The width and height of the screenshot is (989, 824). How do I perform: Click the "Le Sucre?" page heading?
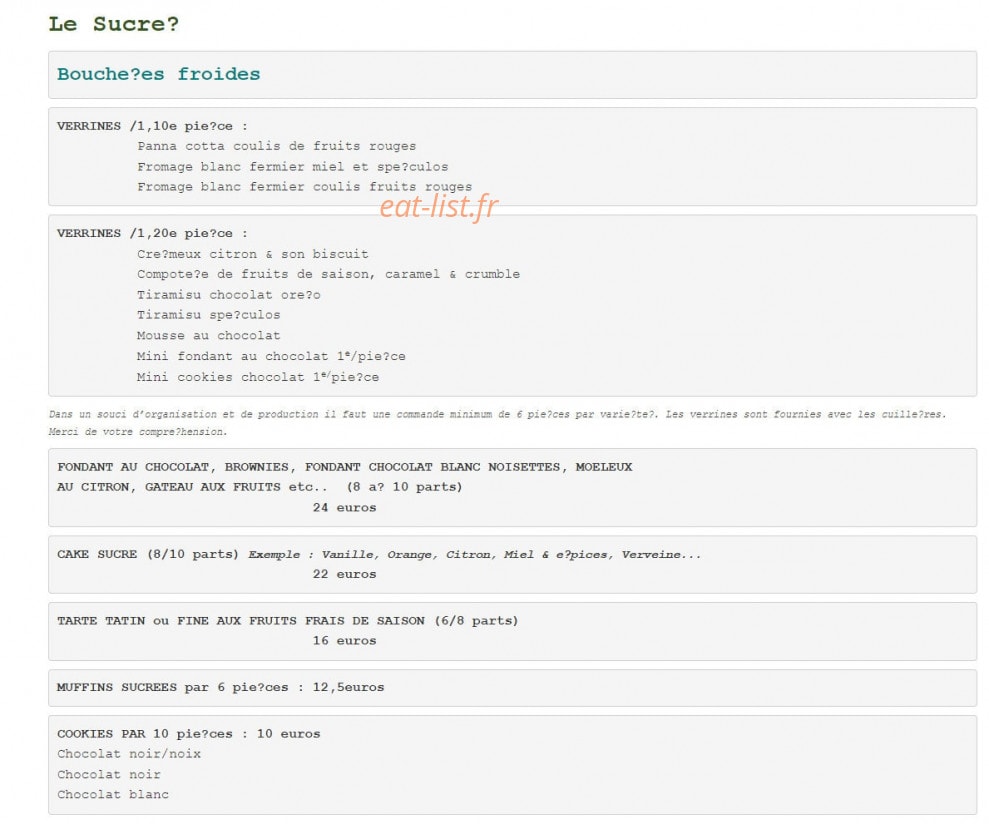[114, 24]
